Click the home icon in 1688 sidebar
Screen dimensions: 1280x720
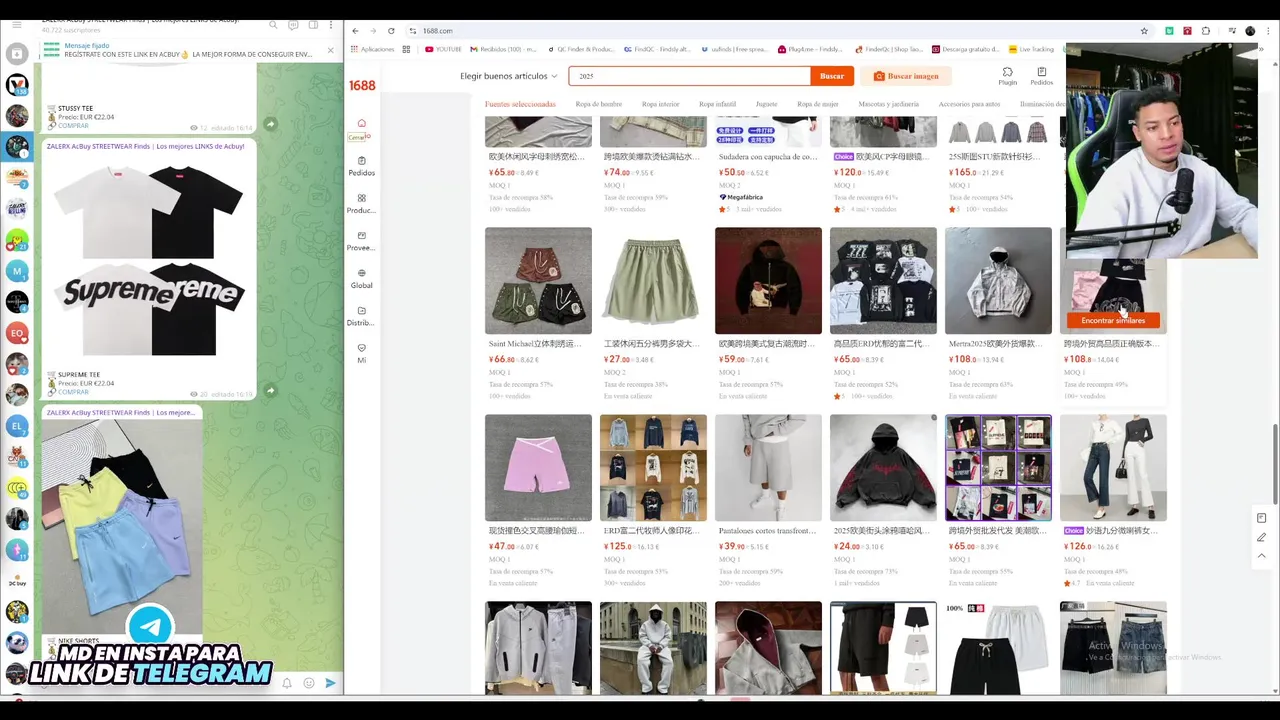click(x=361, y=124)
